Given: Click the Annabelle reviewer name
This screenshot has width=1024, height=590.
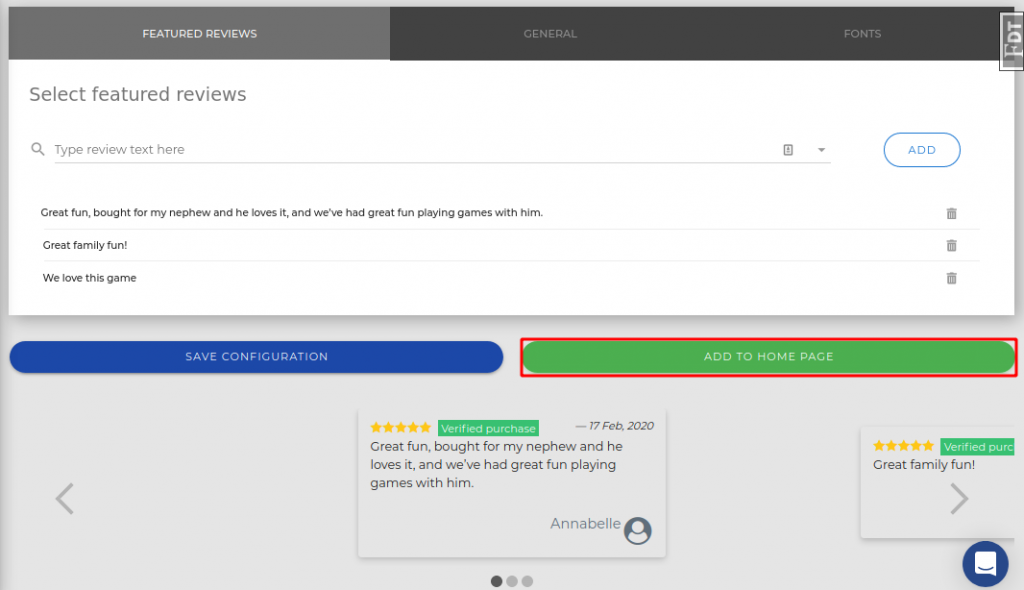Looking at the screenshot, I should [585, 523].
